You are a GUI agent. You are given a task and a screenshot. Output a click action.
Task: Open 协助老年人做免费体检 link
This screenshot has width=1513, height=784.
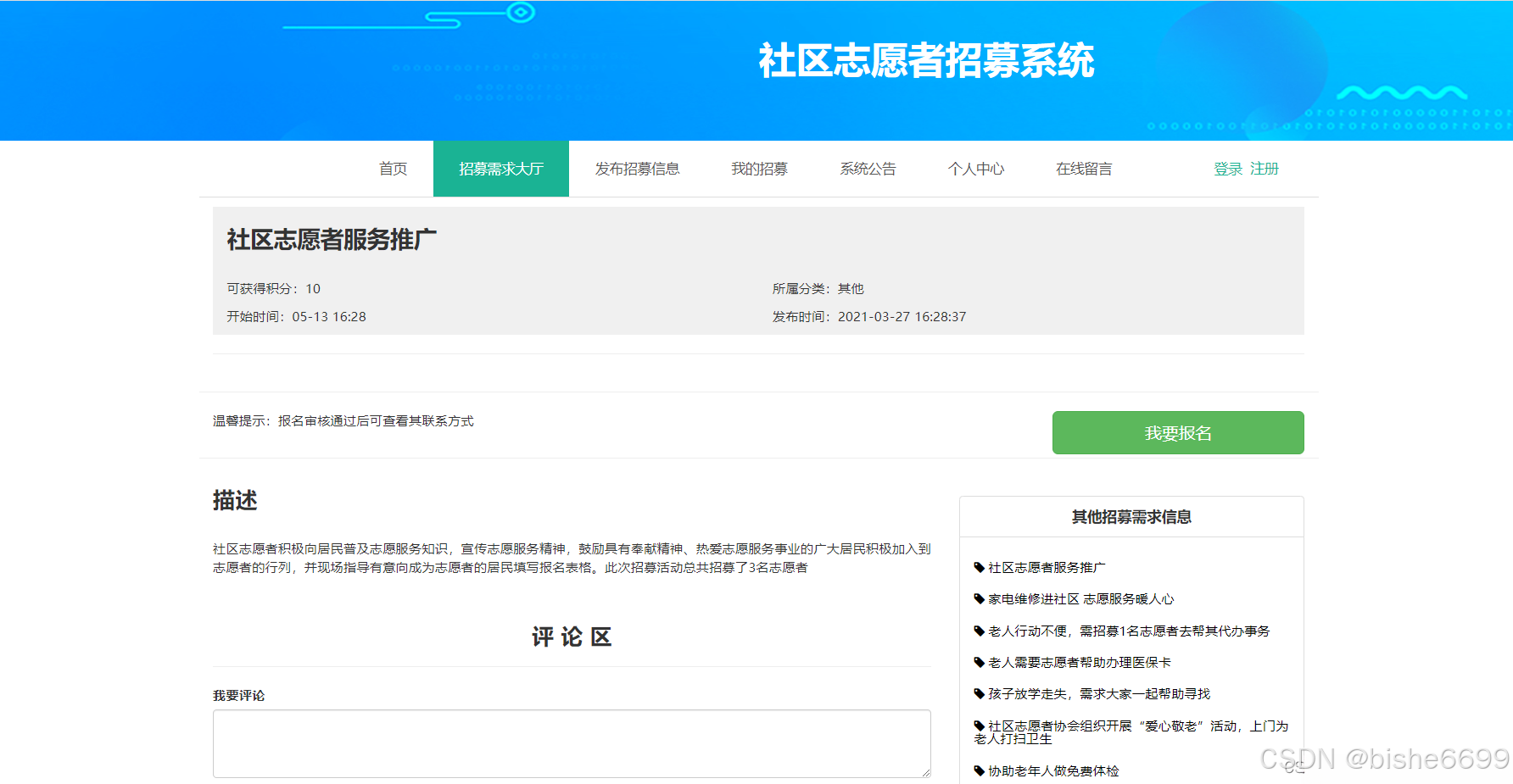tap(1053, 770)
